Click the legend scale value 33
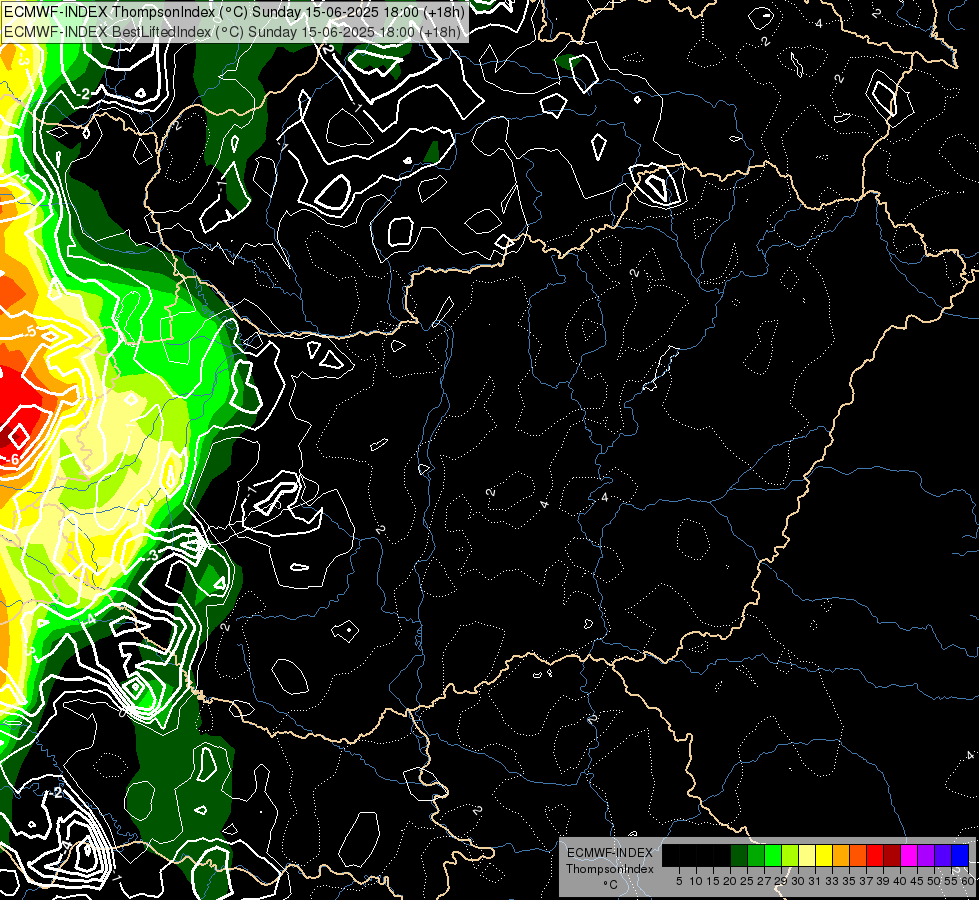The height and width of the screenshot is (900, 979). (832, 881)
